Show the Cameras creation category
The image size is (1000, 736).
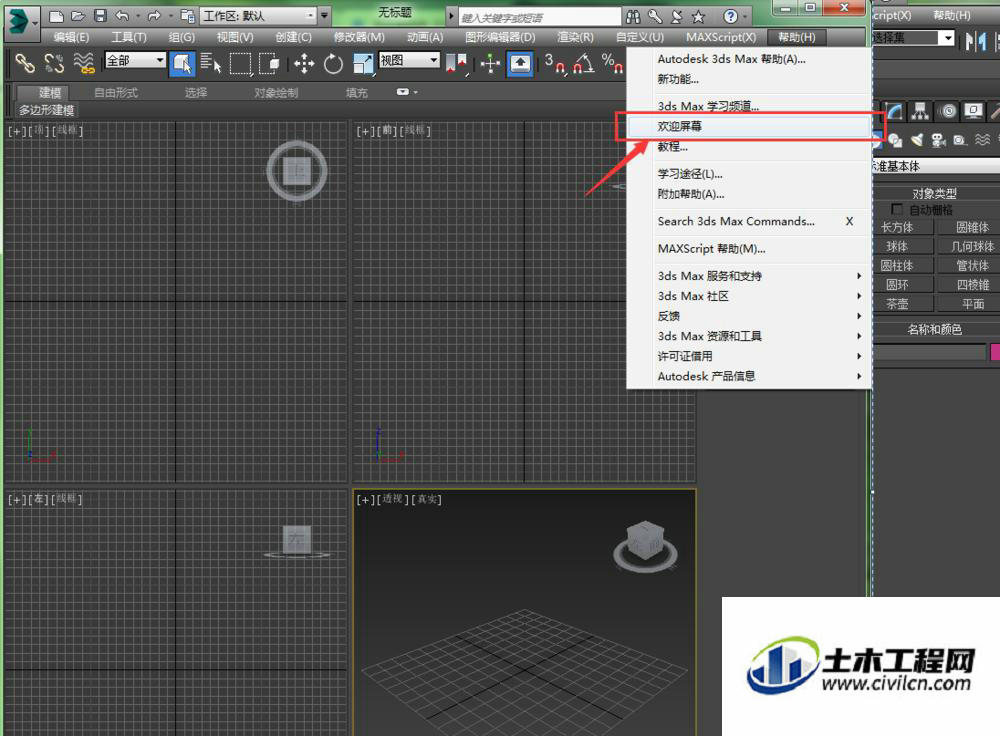pyautogui.click(x=938, y=140)
